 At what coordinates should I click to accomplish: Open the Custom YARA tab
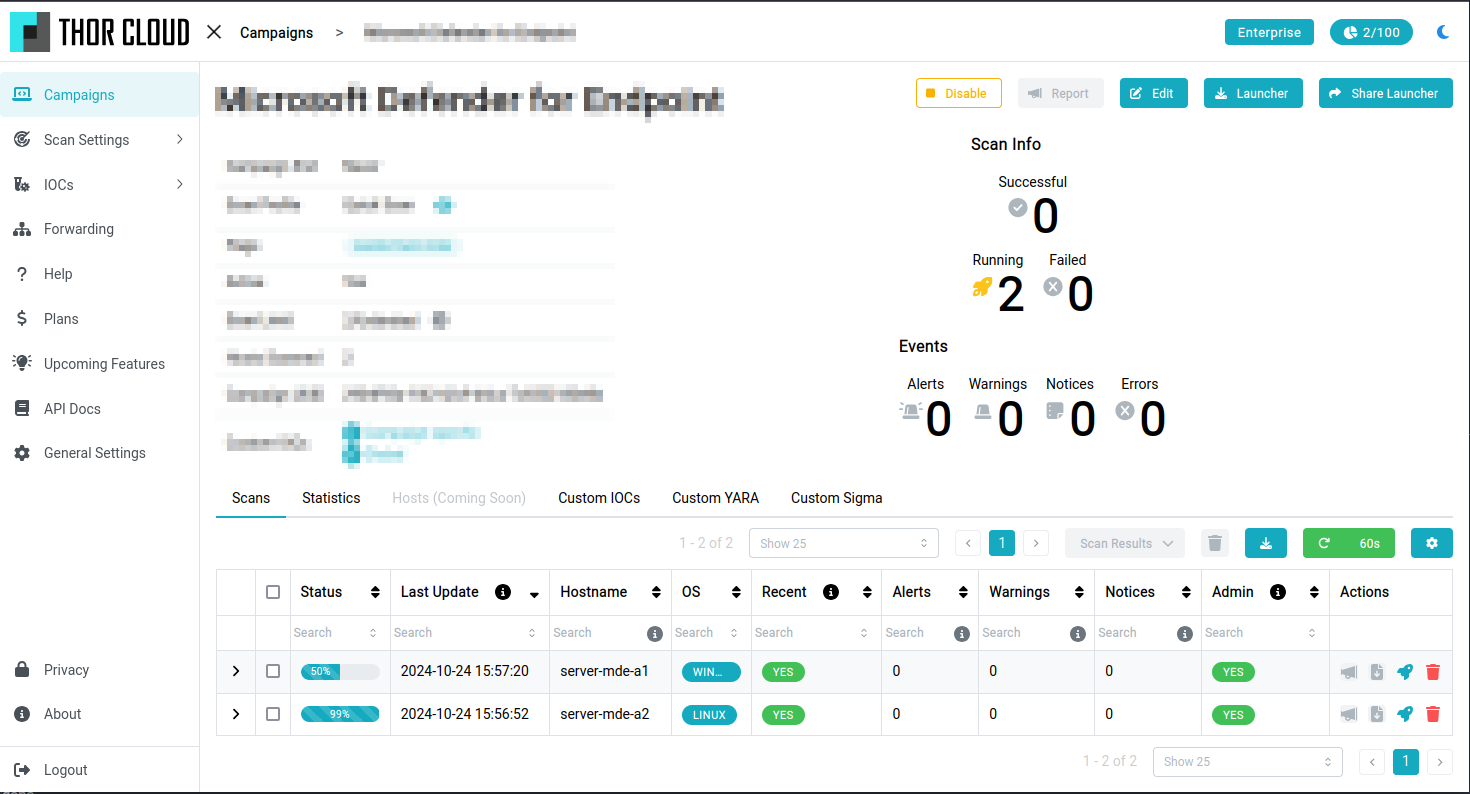pyautogui.click(x=715, y=497)
